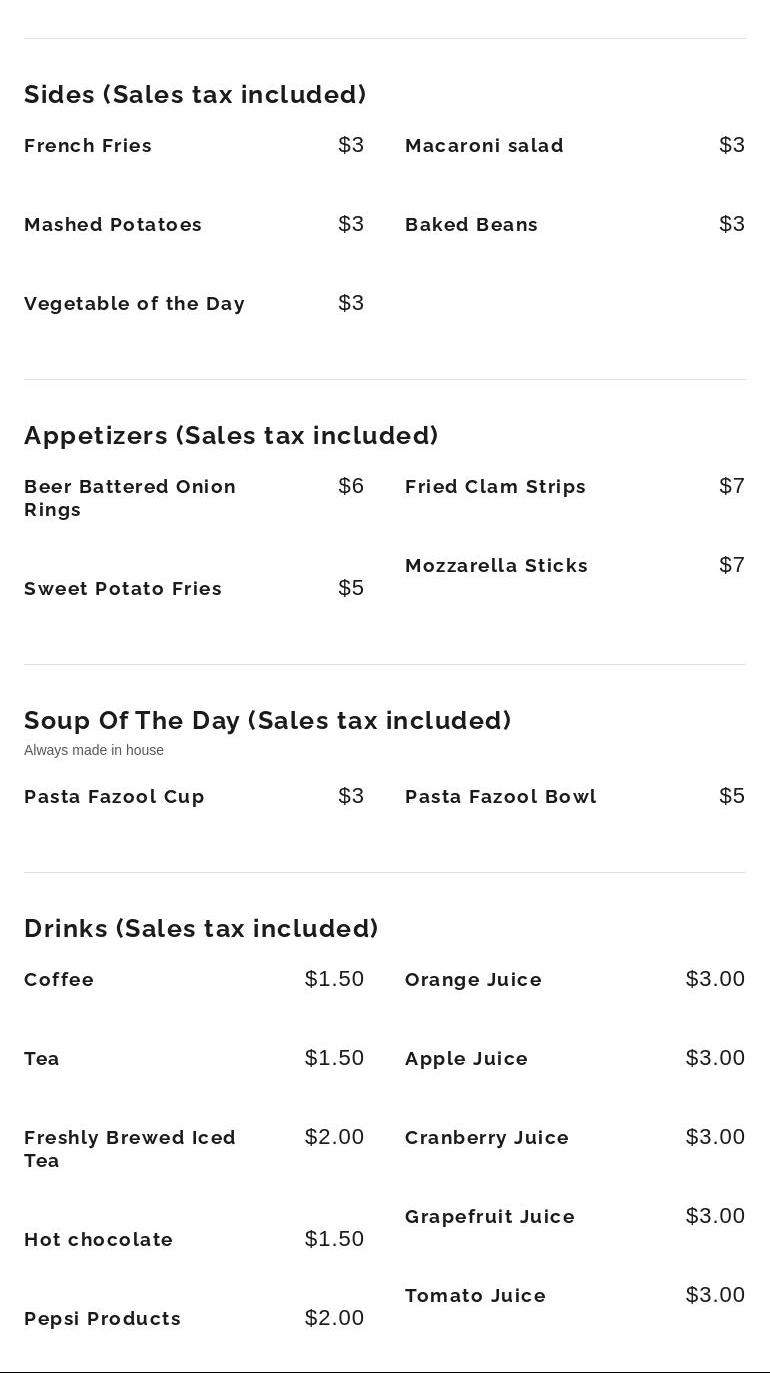The image size is (770, 1373).
Task: Select the Pepsi Products item
Action: click(x=102, y=1319)
